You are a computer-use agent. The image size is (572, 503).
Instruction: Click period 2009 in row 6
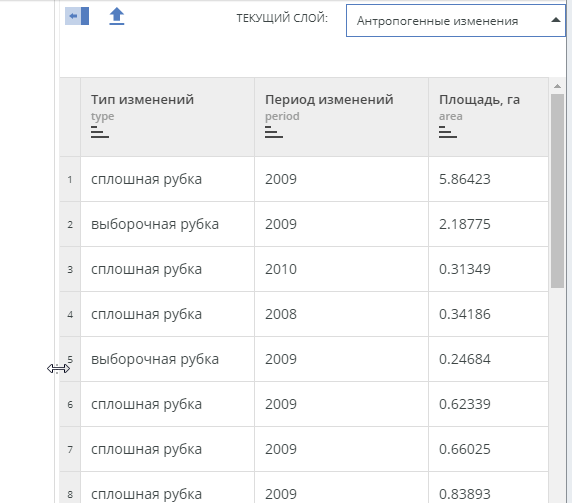click(x=281, y=404)
